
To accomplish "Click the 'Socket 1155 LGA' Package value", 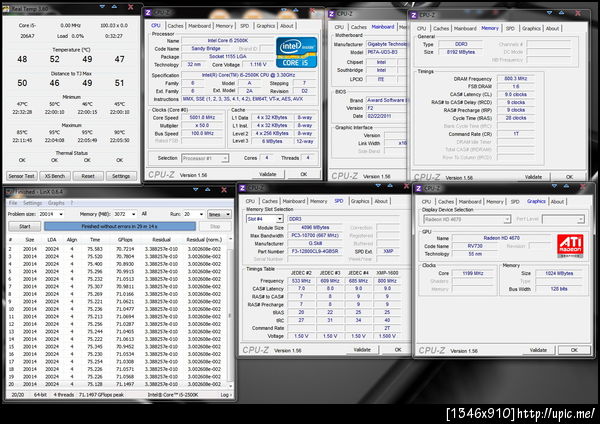I will coord(228,56).
